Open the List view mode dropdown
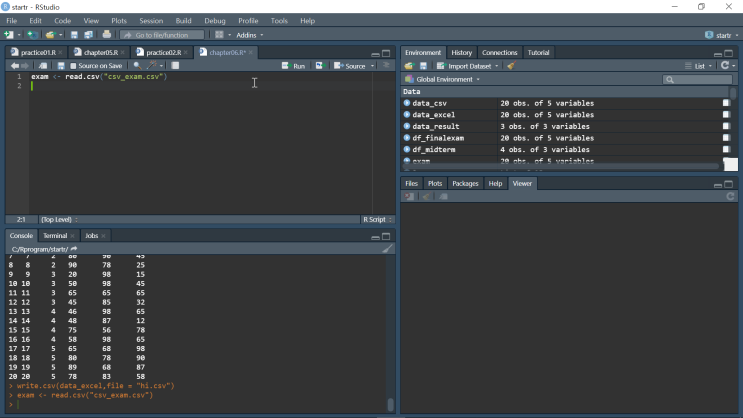Screen dimensions: 743x418 pyautogui.click(x=698, y=66)
